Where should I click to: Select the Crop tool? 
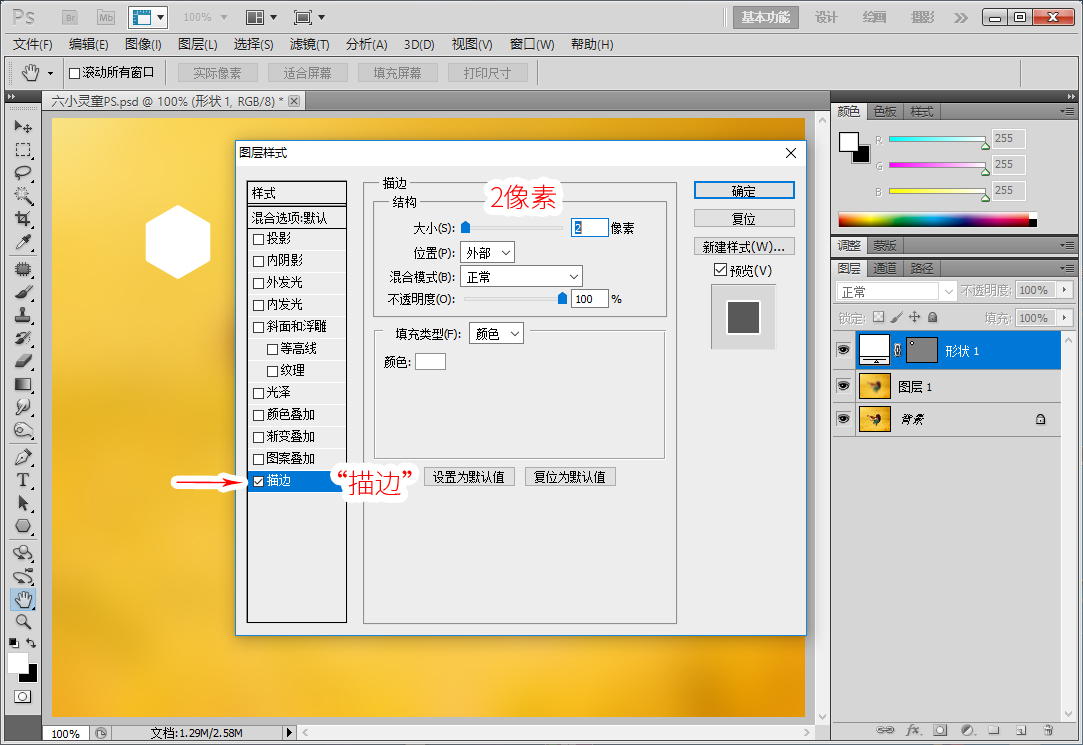point(23,219)
